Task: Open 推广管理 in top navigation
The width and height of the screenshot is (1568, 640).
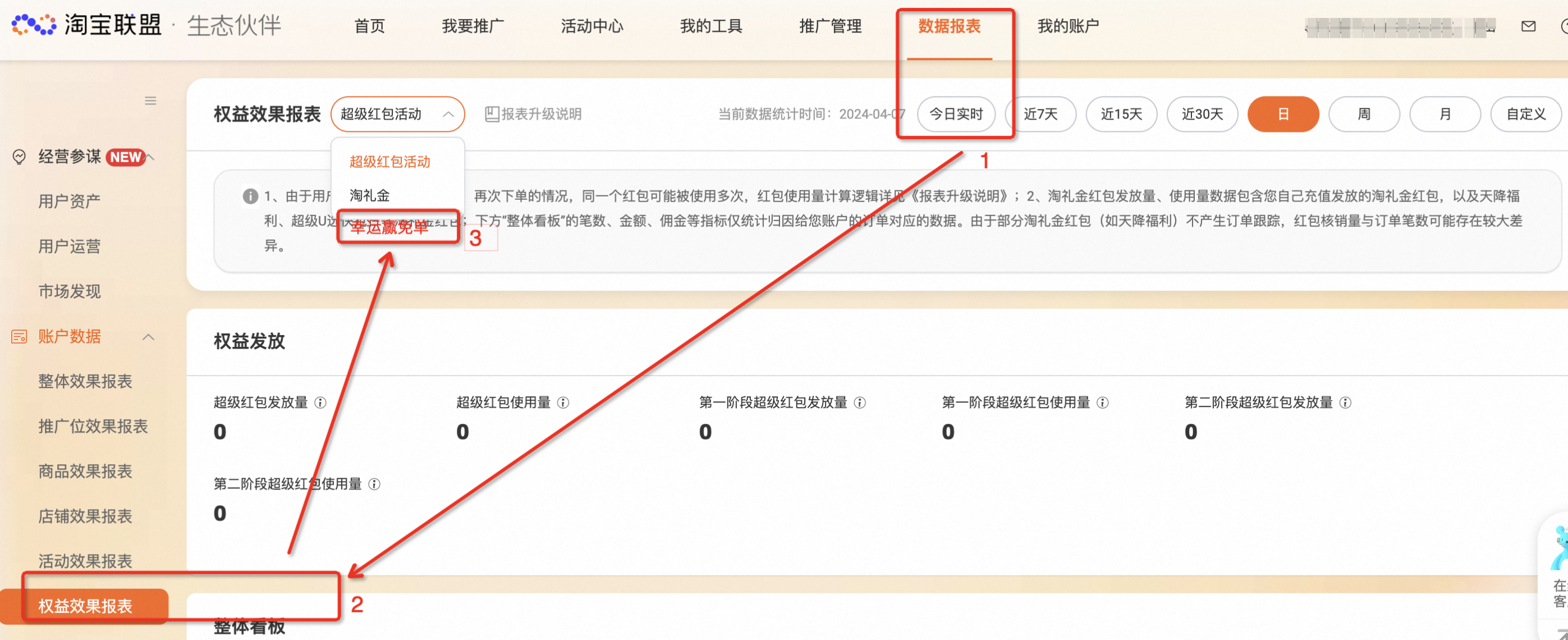Action: tap(830, 26)
